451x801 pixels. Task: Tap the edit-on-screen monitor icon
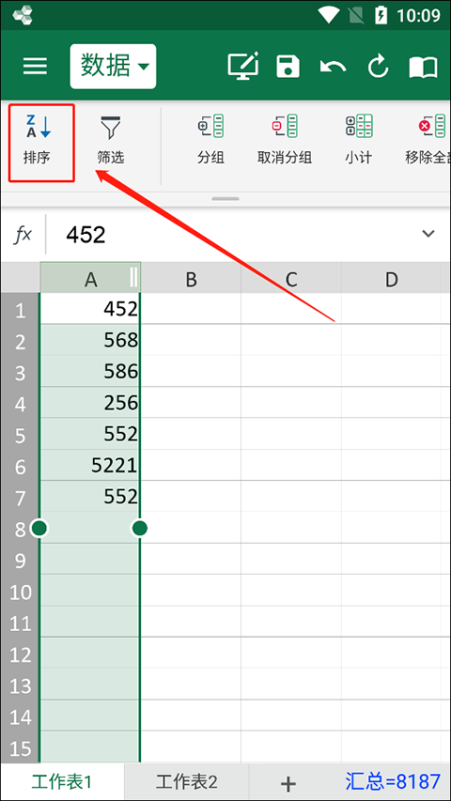click(243, 65)
